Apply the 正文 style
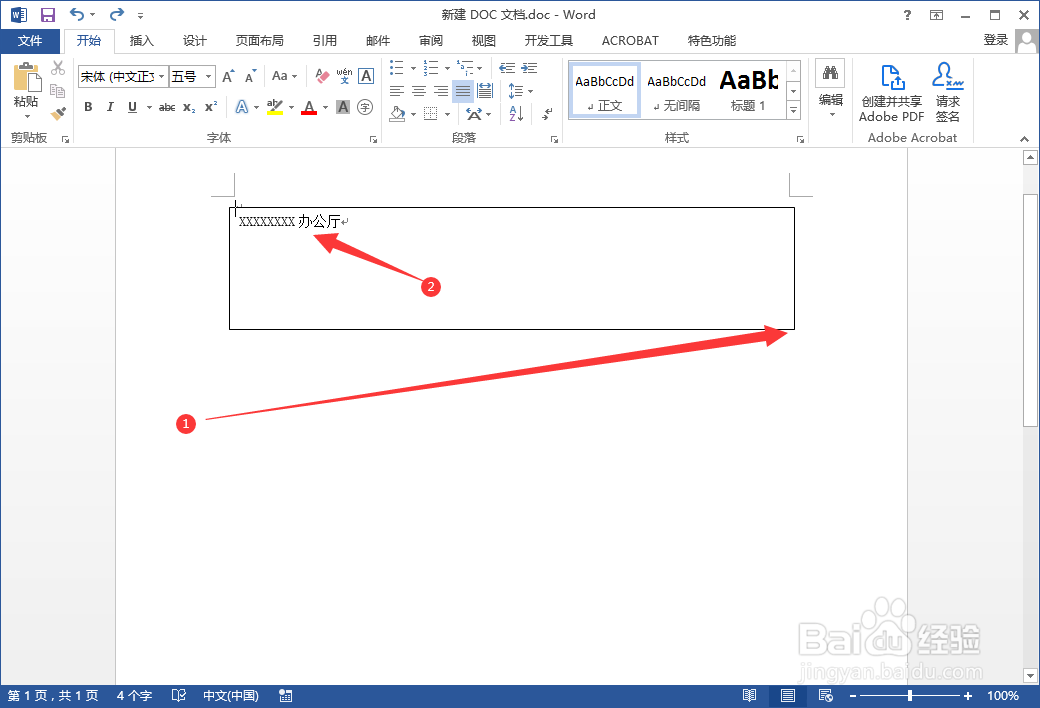 605,91
